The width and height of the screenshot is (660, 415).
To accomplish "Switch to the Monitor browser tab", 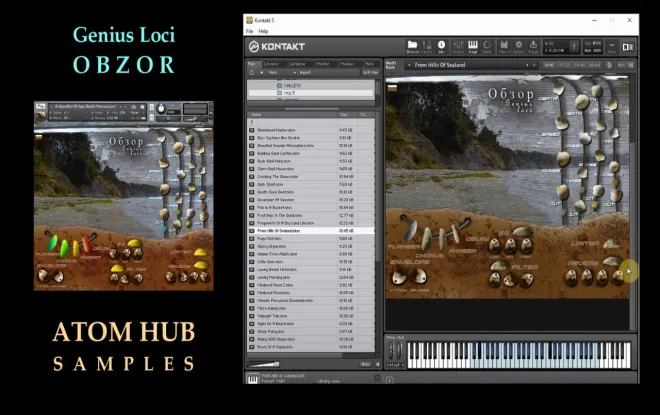I will (323, 64).
